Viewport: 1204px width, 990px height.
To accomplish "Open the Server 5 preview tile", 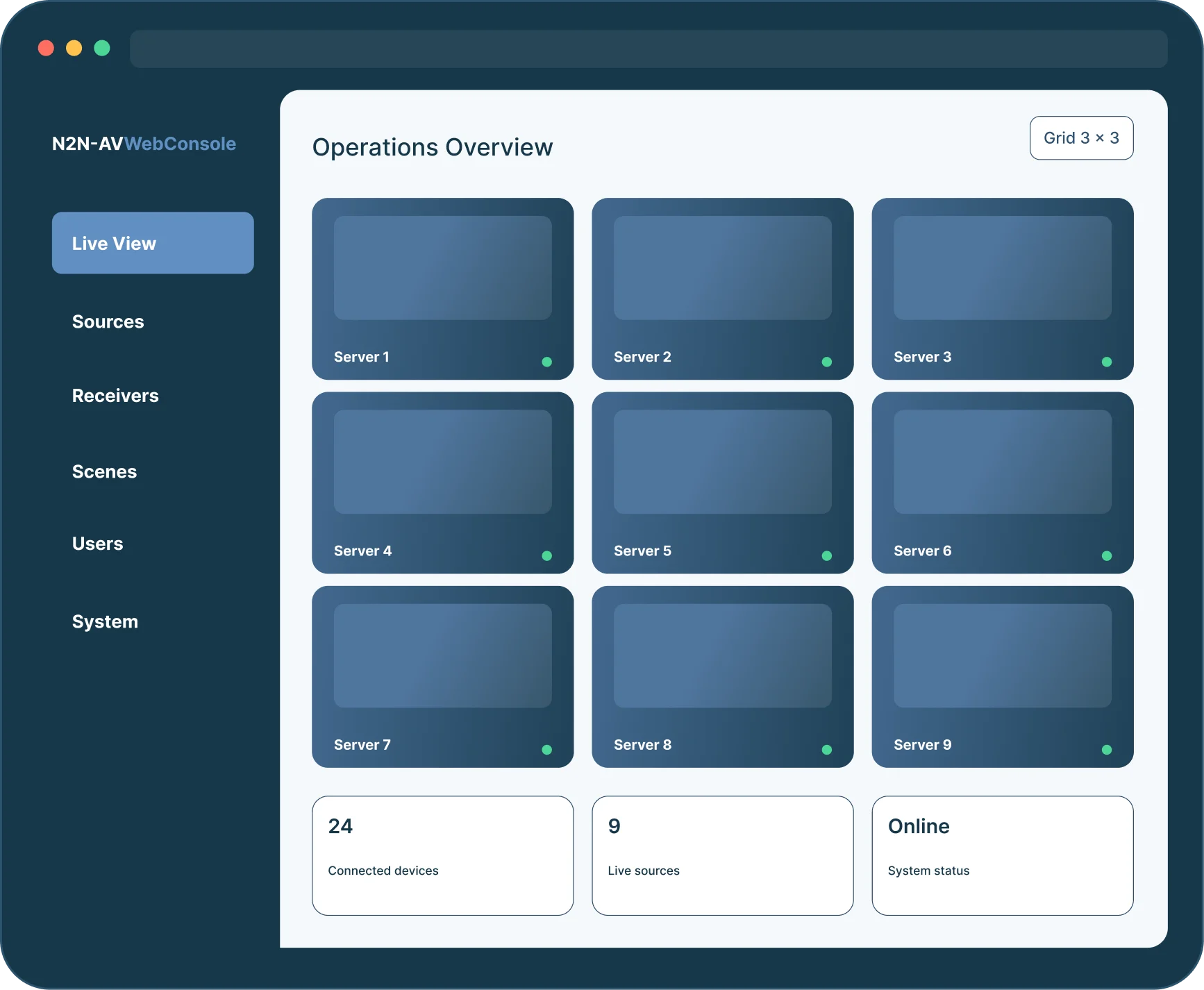I will (x=723, y=483).
